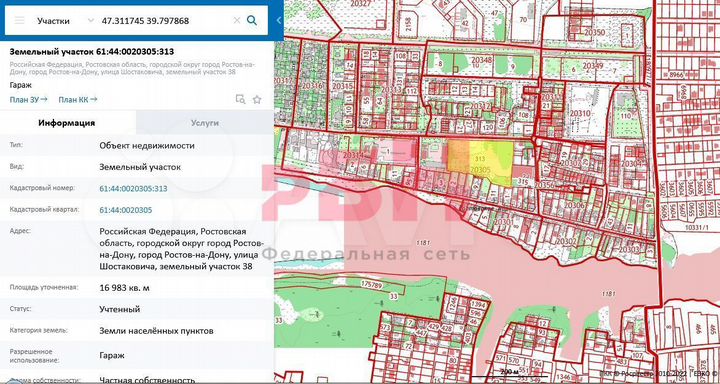Click the address text under Адрес
This screenshot has height=384, width=720.
[x=181, y=249]
